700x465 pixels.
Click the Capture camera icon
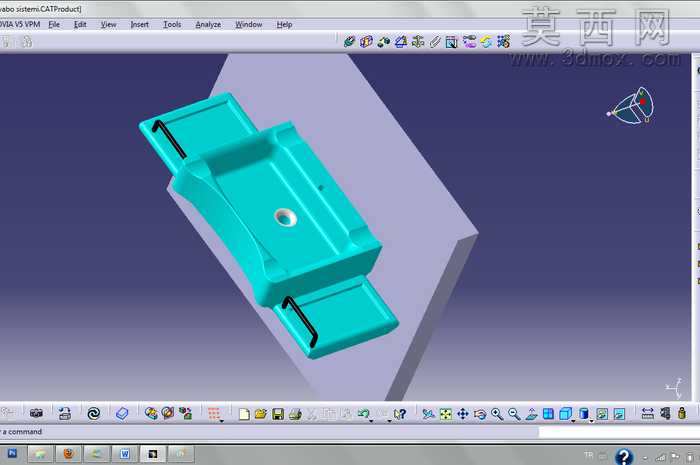36,414
